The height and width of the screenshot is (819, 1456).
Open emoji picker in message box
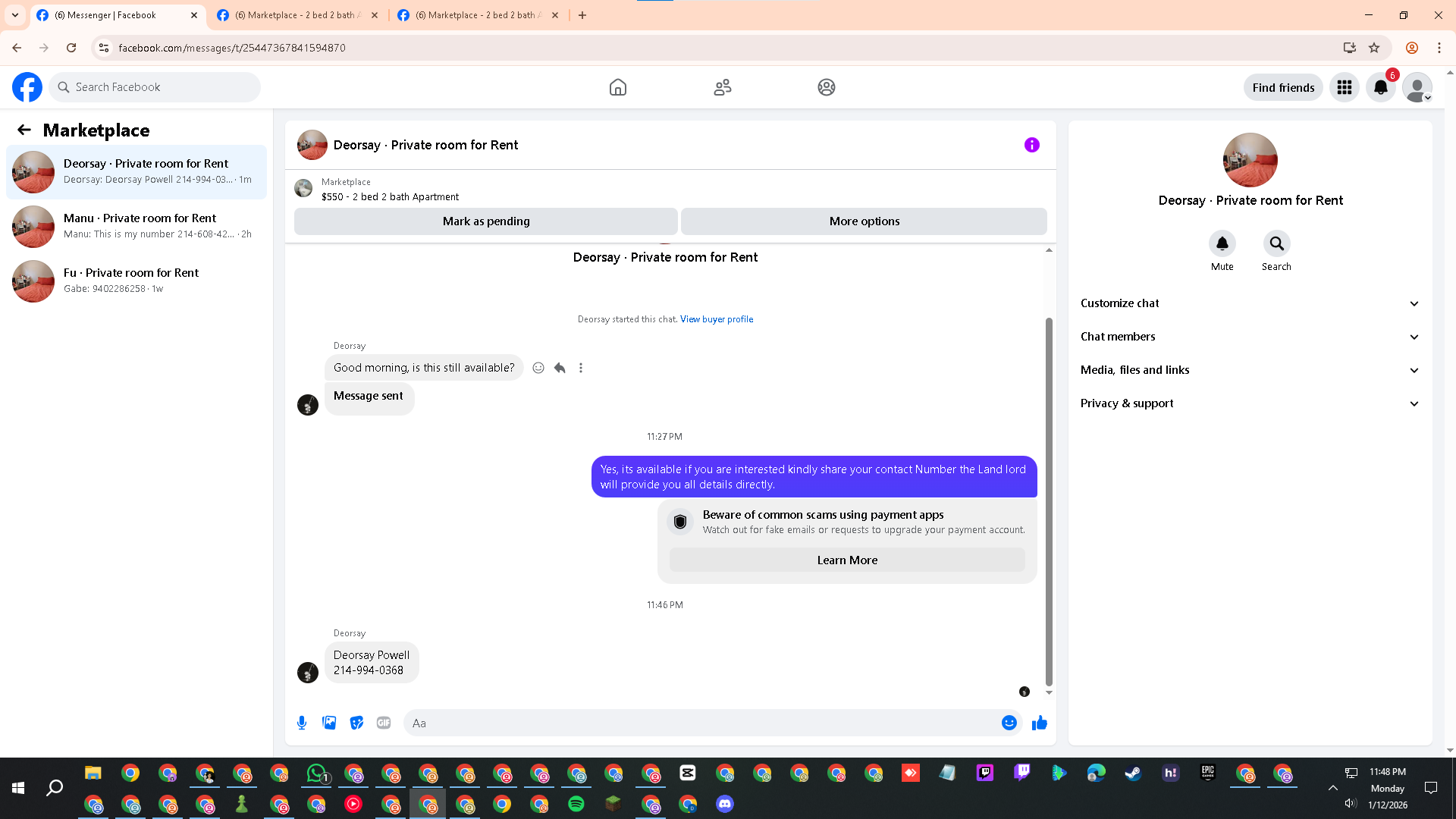[x=1009, y=723]
